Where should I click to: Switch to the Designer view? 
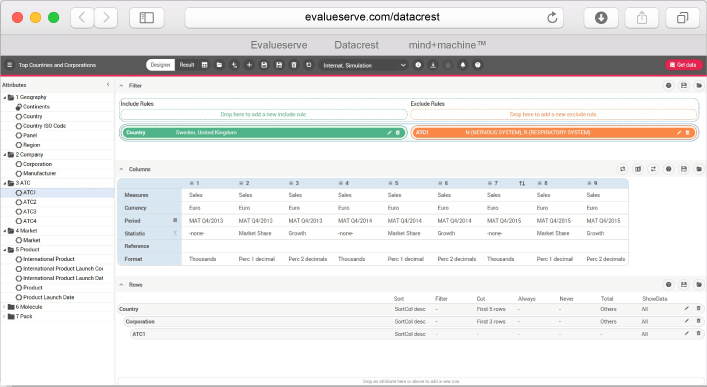[x=161, y=65]
